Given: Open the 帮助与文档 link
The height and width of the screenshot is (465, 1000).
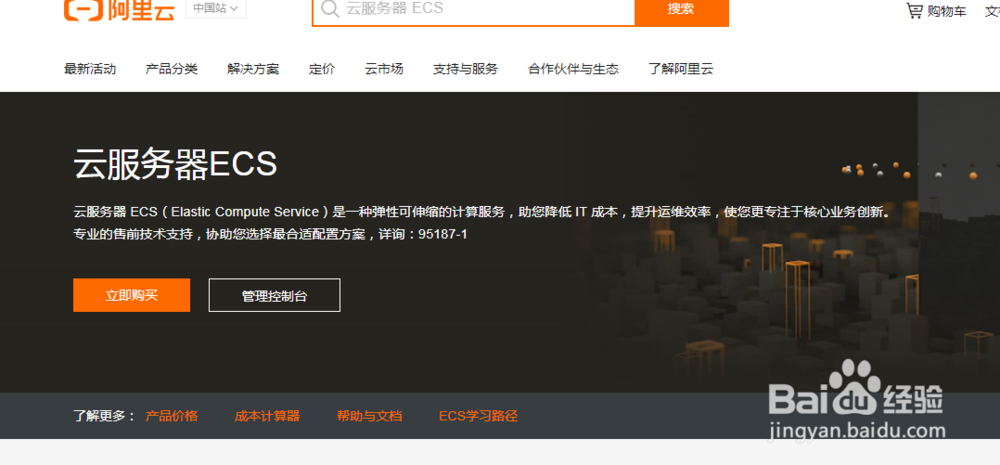Looking at the screenshot, I should [369, 416].
